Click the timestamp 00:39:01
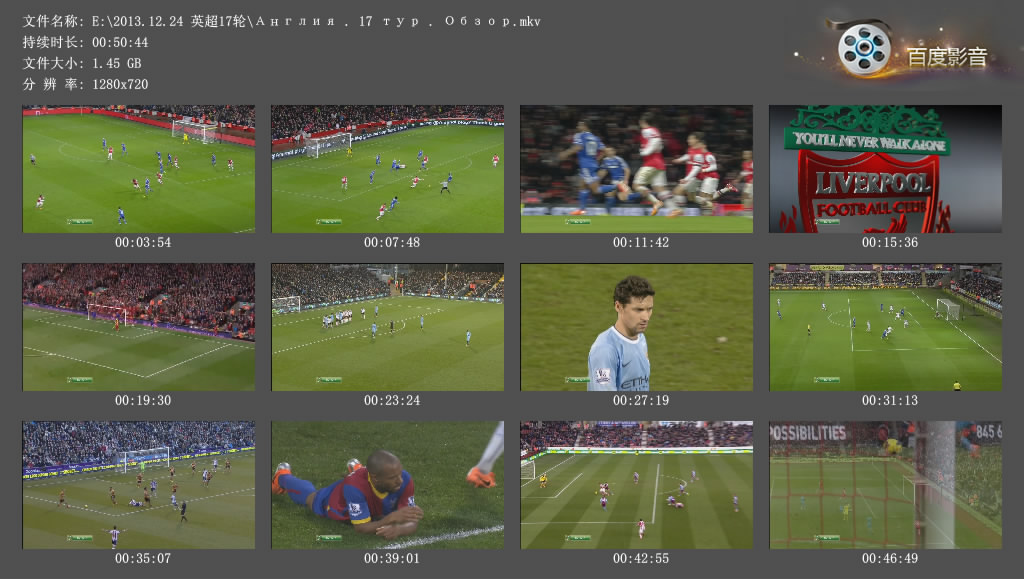The image size is (1024, 579). point(392,558)
